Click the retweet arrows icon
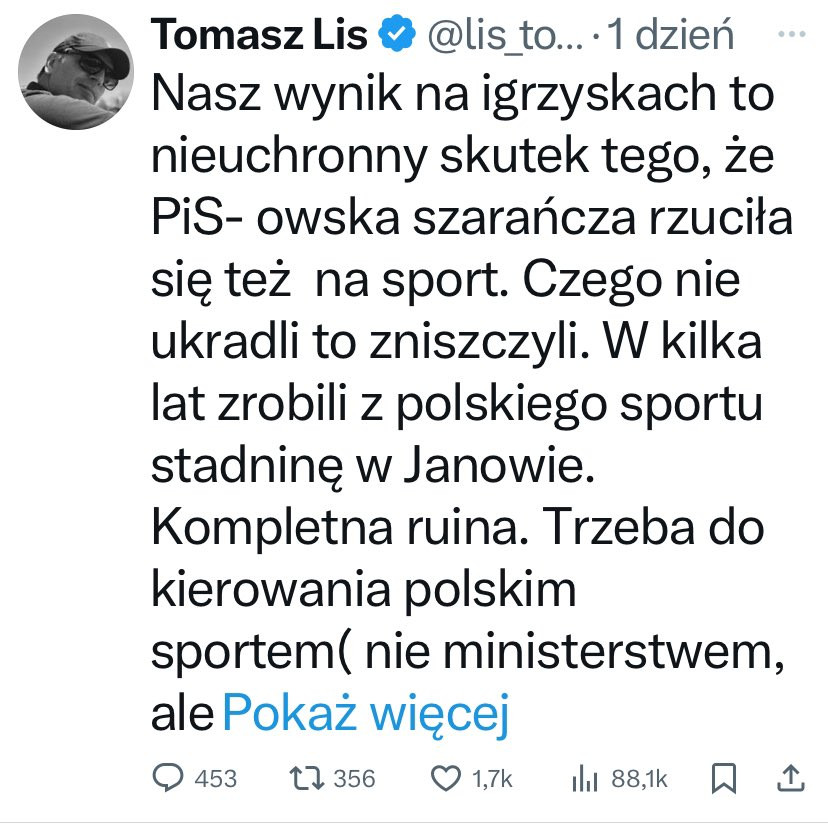Image resolution: width=828 pixels, height=827 pixels. tap(307, 778)
